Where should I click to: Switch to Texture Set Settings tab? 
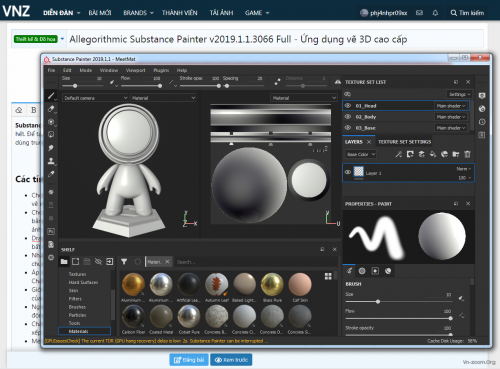coord(404,142)
